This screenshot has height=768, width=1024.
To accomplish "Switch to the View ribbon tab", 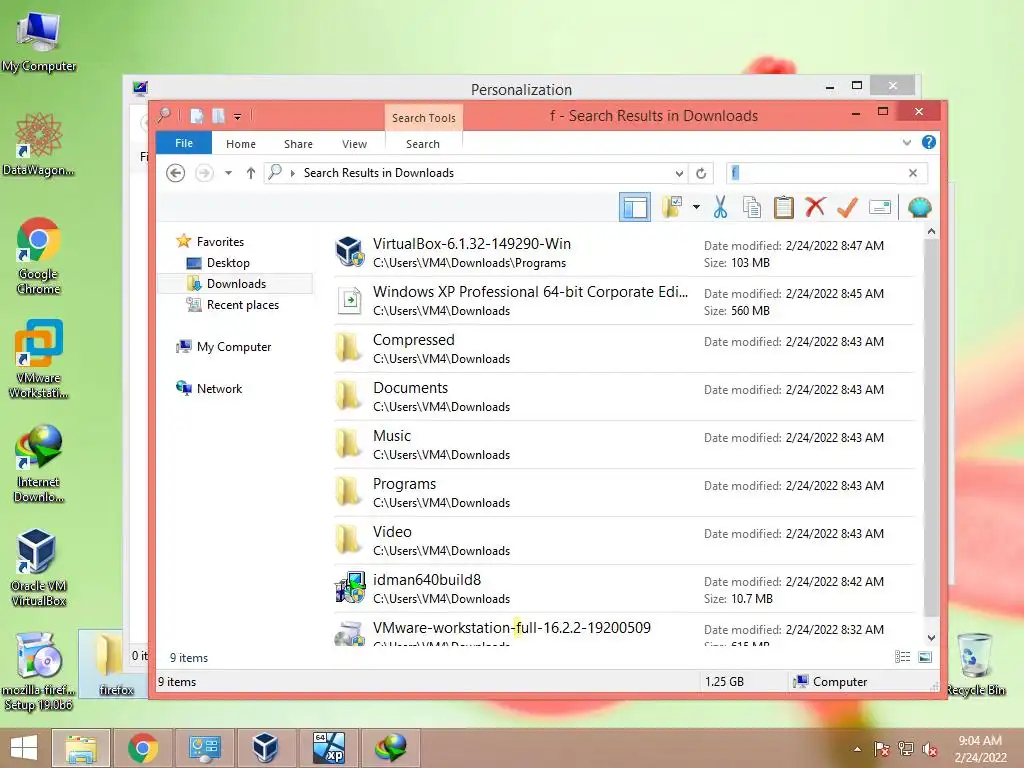I will [355, 144].
